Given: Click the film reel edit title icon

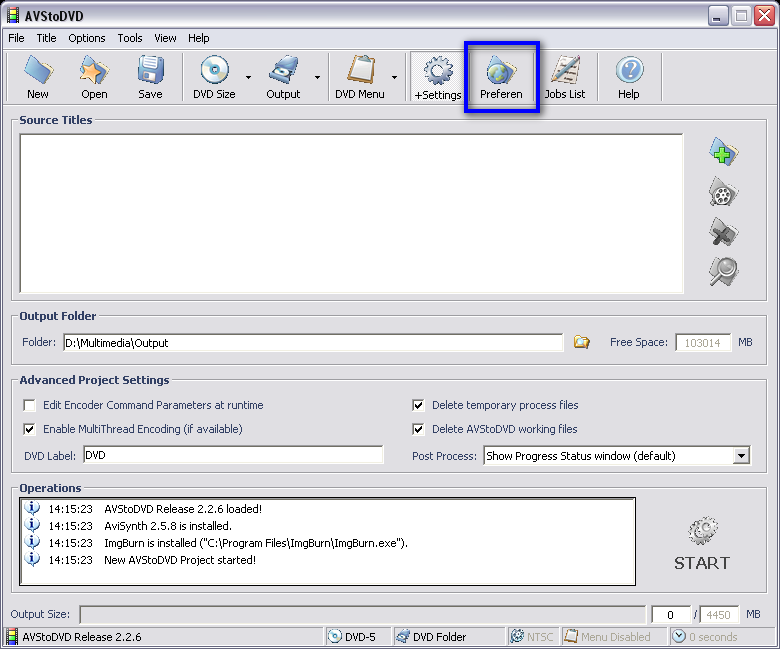Looking at the screenshot, I should [x=723, y=192].
